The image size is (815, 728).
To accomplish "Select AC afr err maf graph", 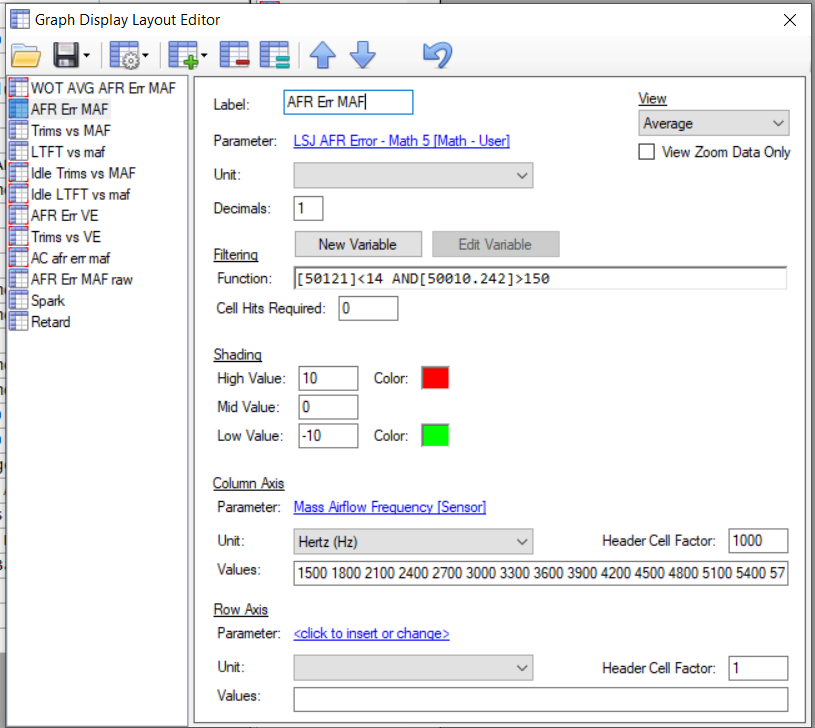I will tap(70, 259).
